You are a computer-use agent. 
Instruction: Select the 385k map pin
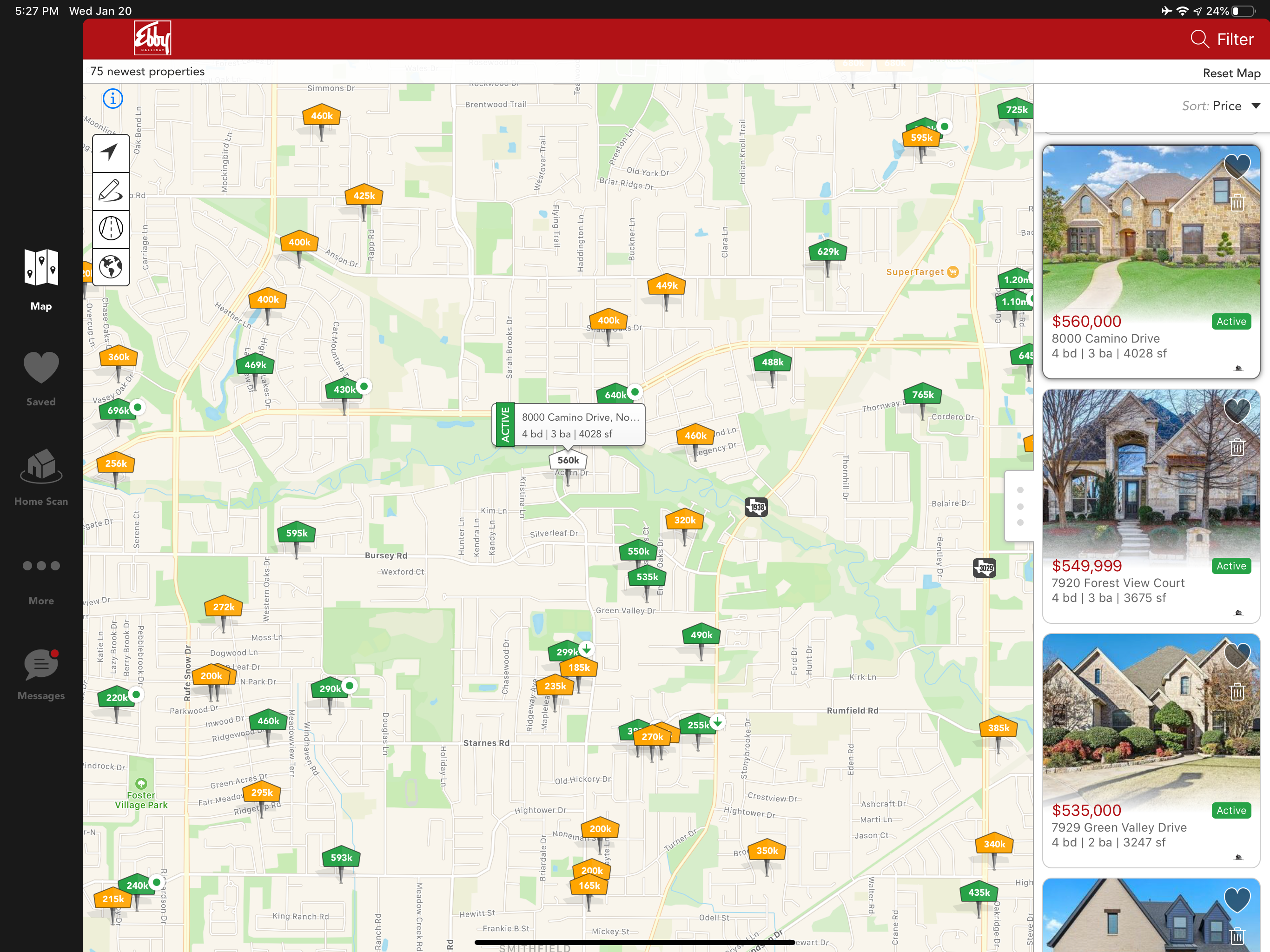tap(998, 728)
